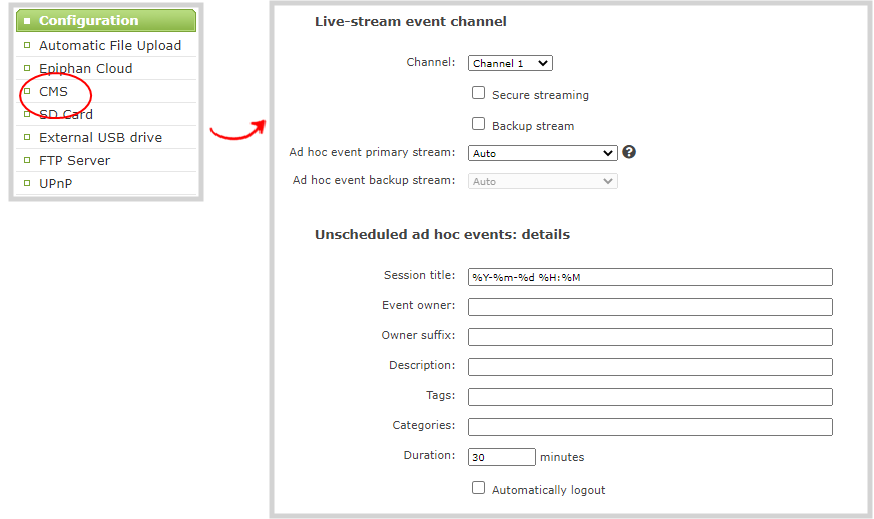
Task: Expand Ad hoc event primary stream dropdown
Action: 542,153
